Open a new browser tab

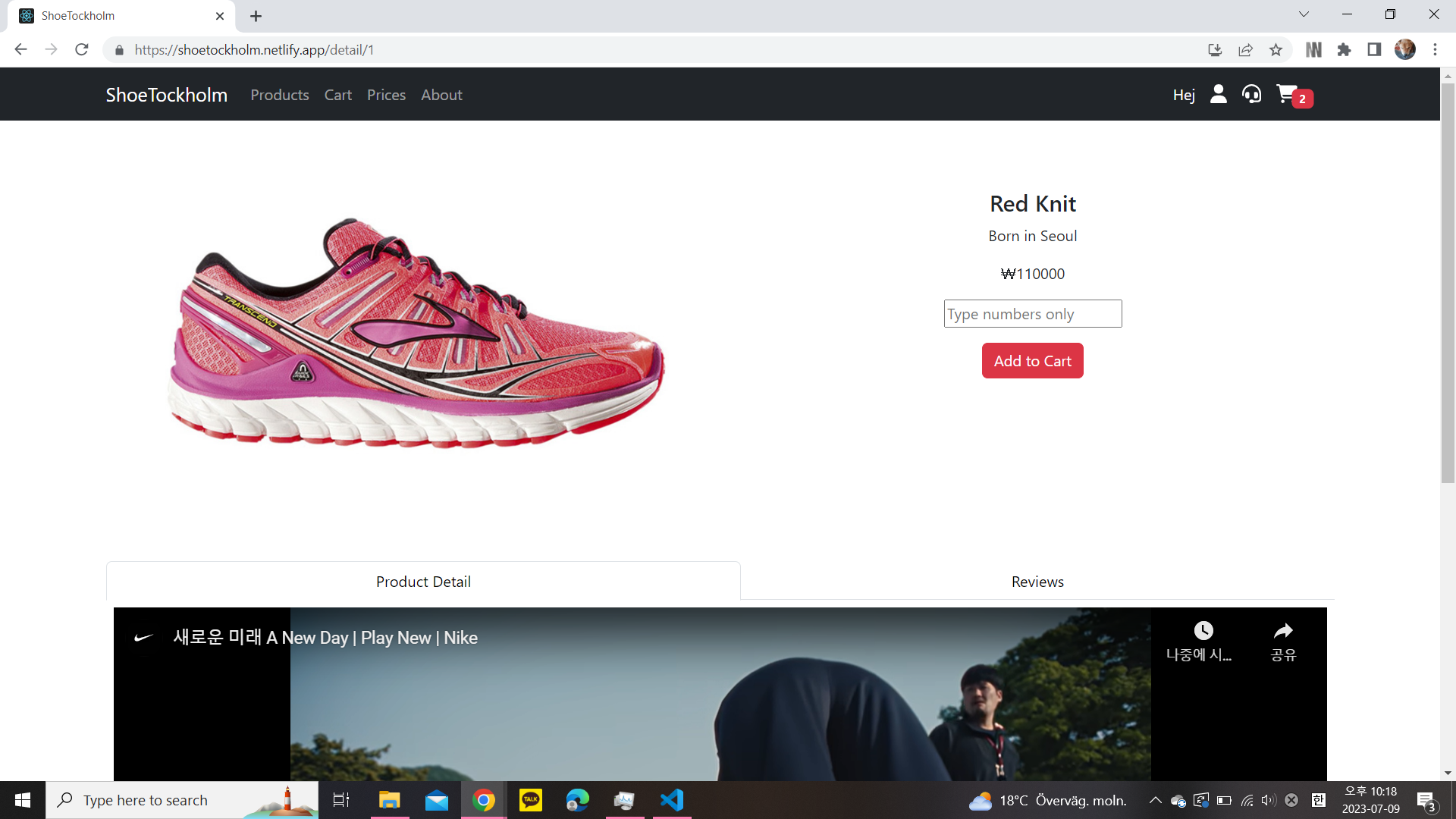tap(256, 16)
